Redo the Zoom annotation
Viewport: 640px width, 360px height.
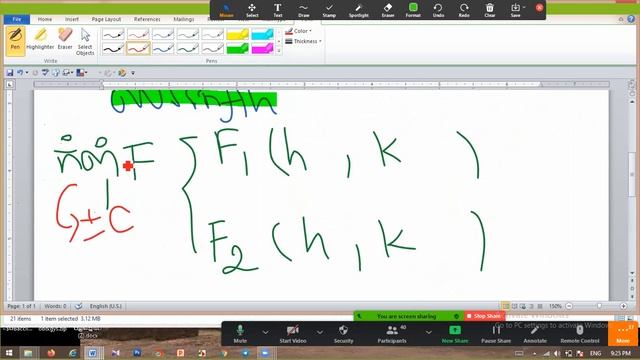pos(464,10)
